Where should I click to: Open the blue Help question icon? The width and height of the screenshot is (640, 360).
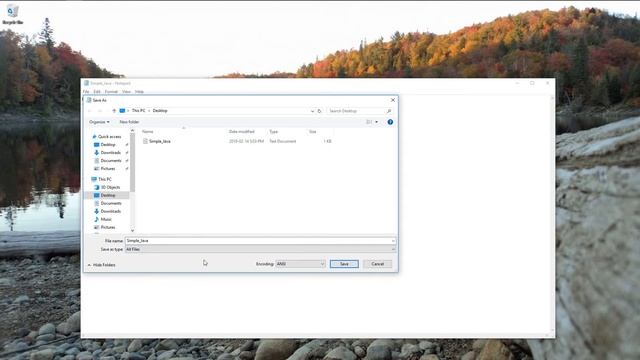pos(390,122)
